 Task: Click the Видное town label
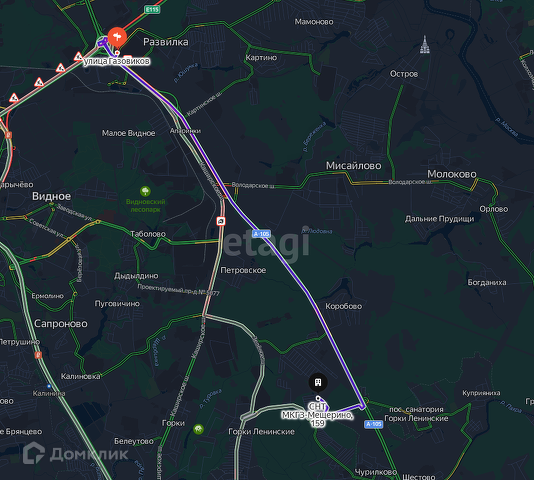coord(51,196)
